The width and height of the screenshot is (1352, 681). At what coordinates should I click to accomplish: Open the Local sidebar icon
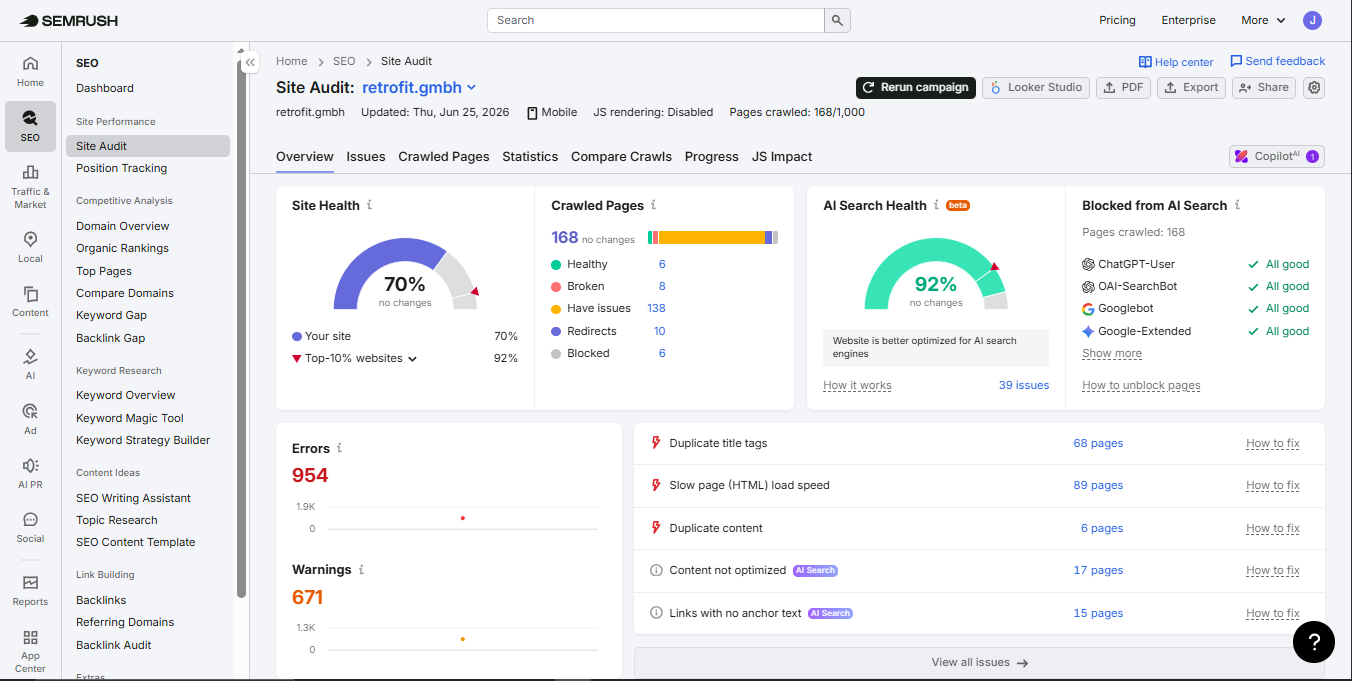coord(30,247)
